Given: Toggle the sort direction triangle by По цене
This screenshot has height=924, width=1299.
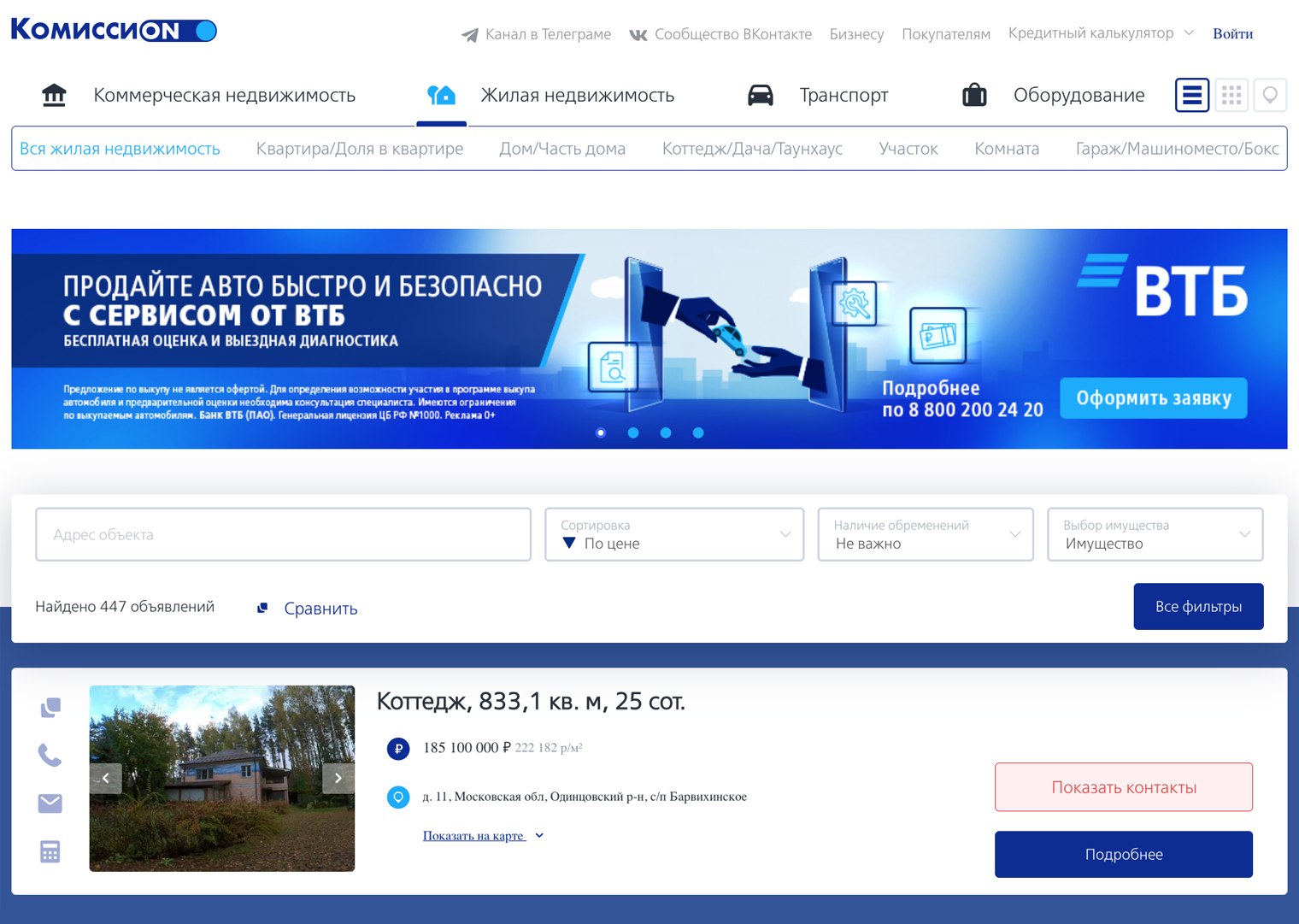Looking at the screenshot, I should coord(569,543).
